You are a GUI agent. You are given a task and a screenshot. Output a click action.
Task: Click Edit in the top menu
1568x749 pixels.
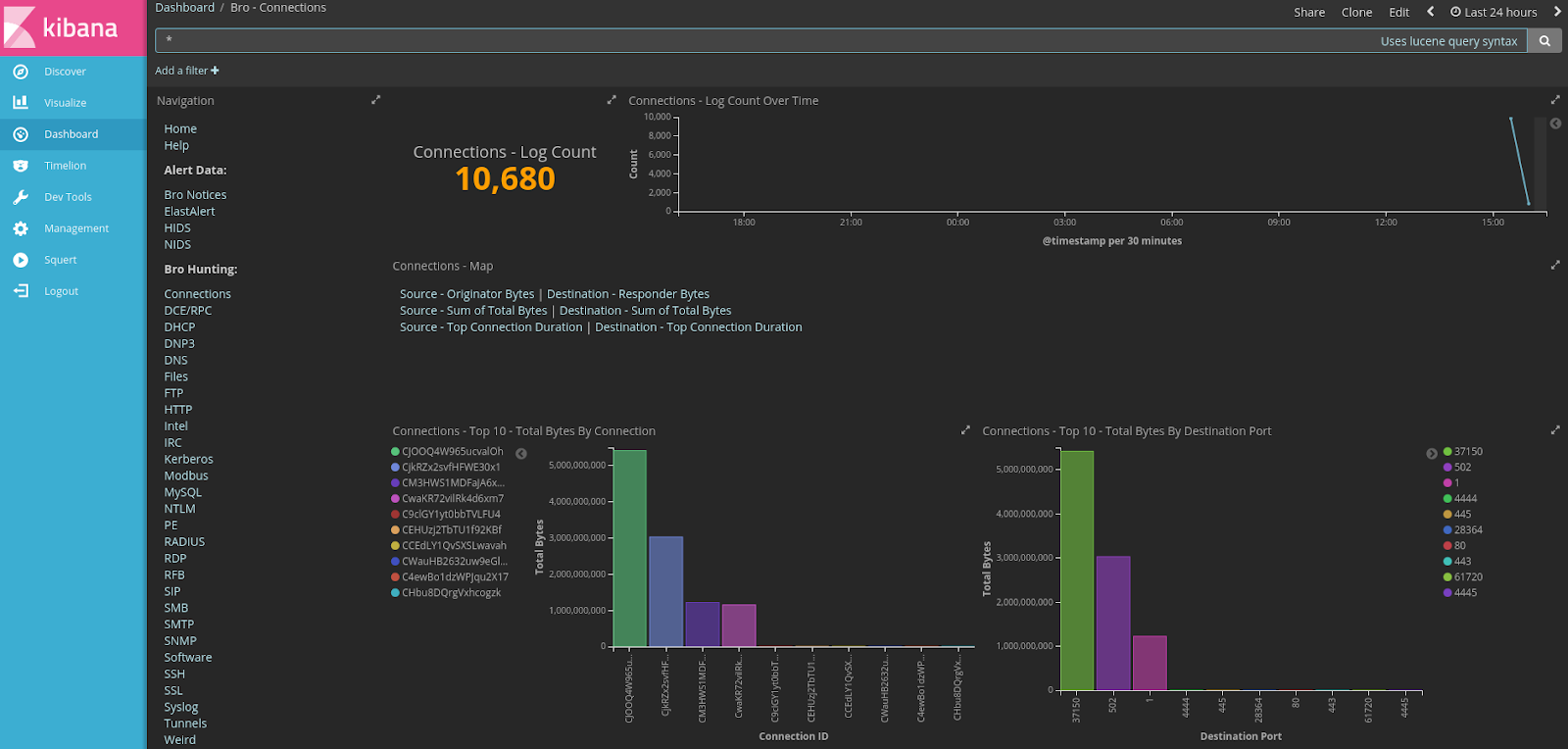tap(1398, 13)
